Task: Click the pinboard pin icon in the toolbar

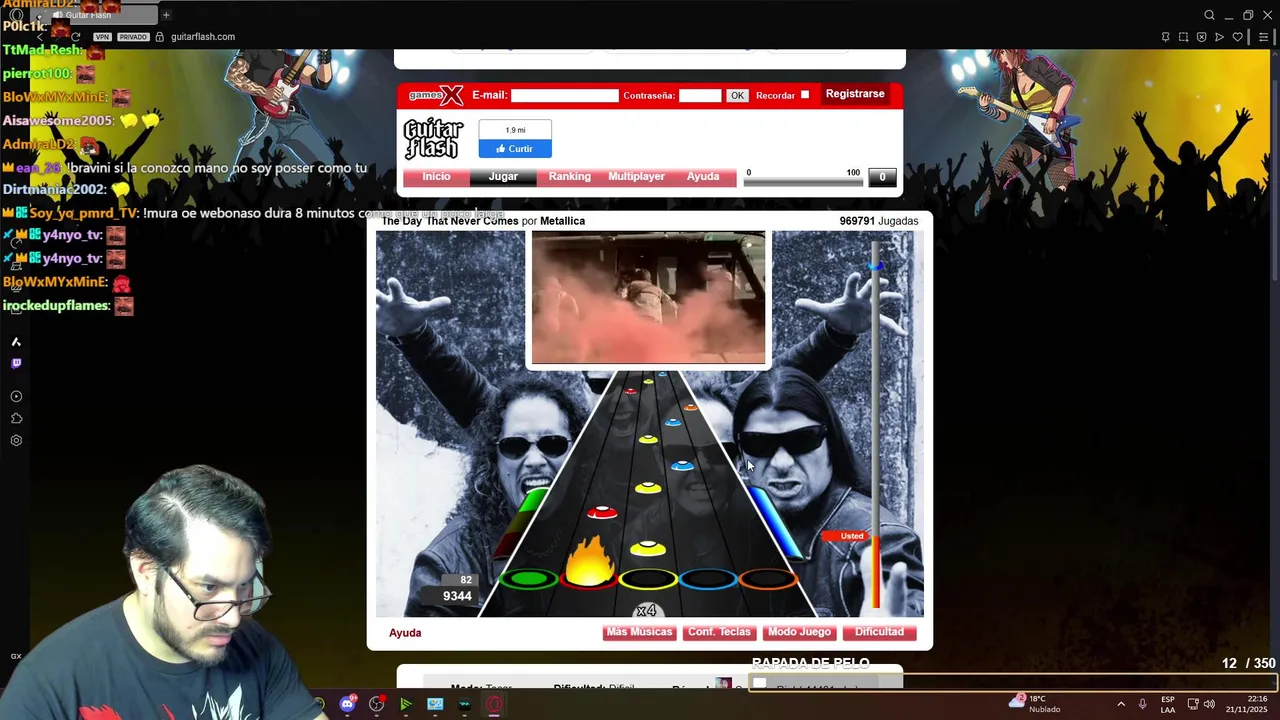Action: pos(1165,37)
